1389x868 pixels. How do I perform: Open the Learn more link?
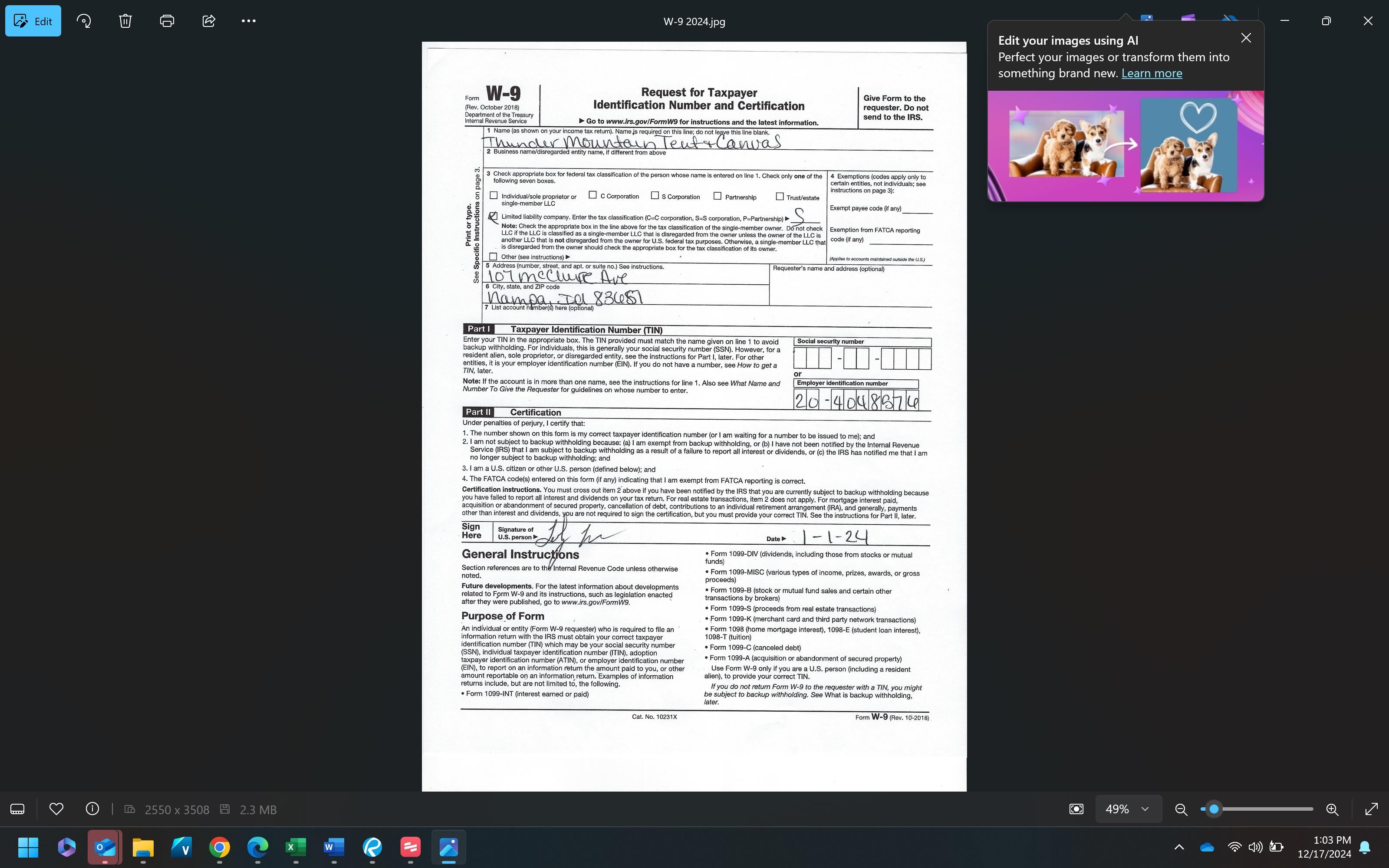click(x=1152, y=73)
